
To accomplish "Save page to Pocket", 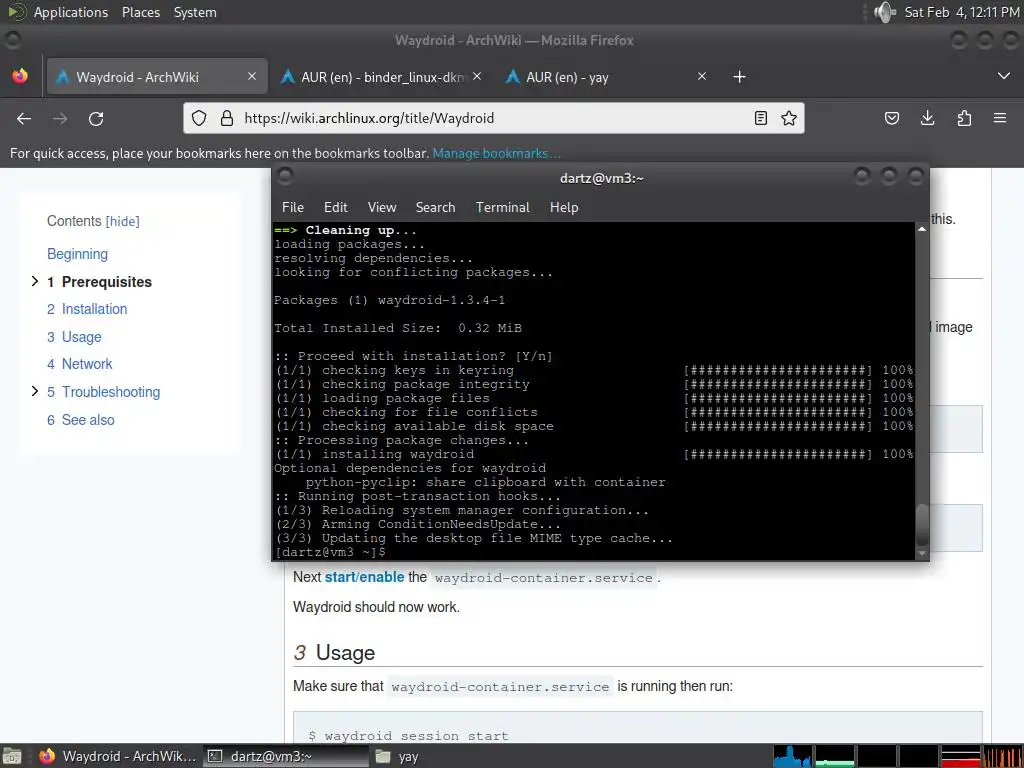I will (x=891, y=118).
